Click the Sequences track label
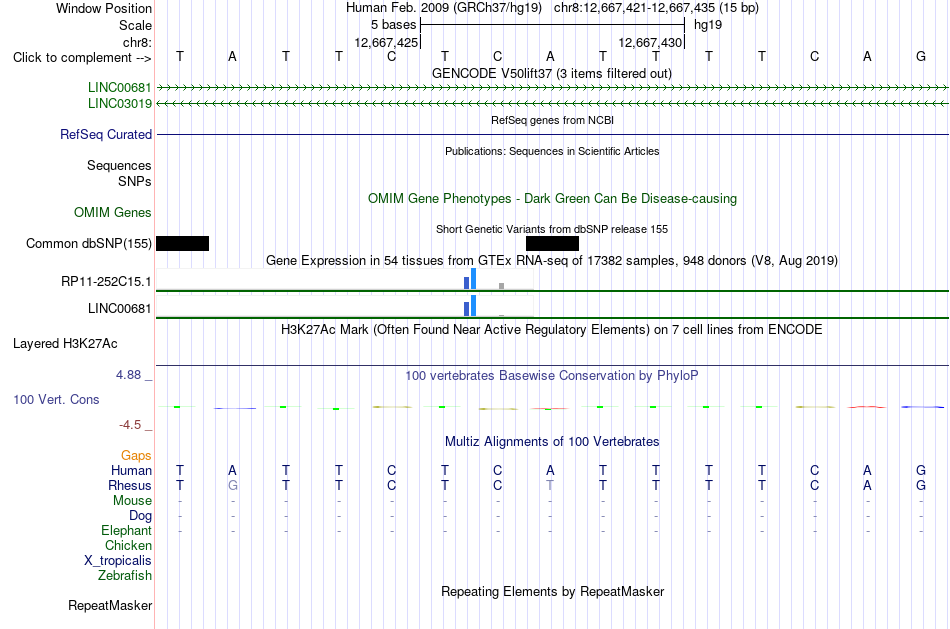 point(119,165)
